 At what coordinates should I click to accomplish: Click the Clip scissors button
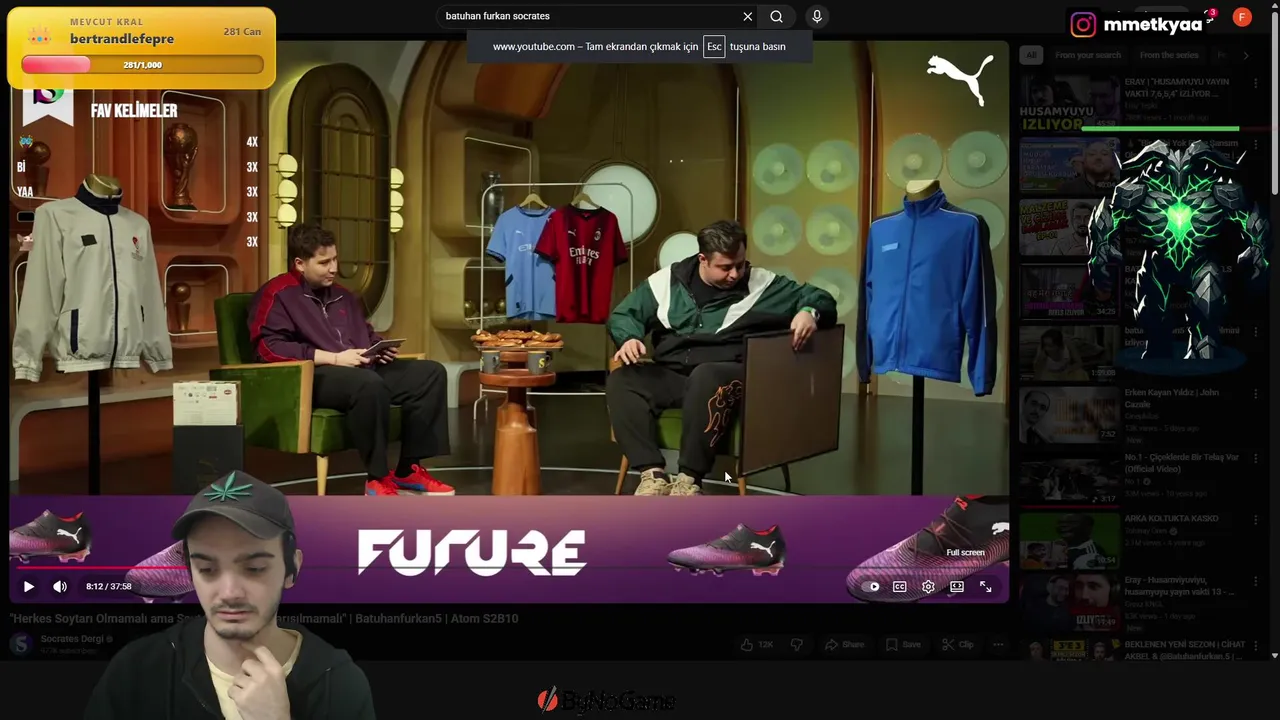pos(957,645)
